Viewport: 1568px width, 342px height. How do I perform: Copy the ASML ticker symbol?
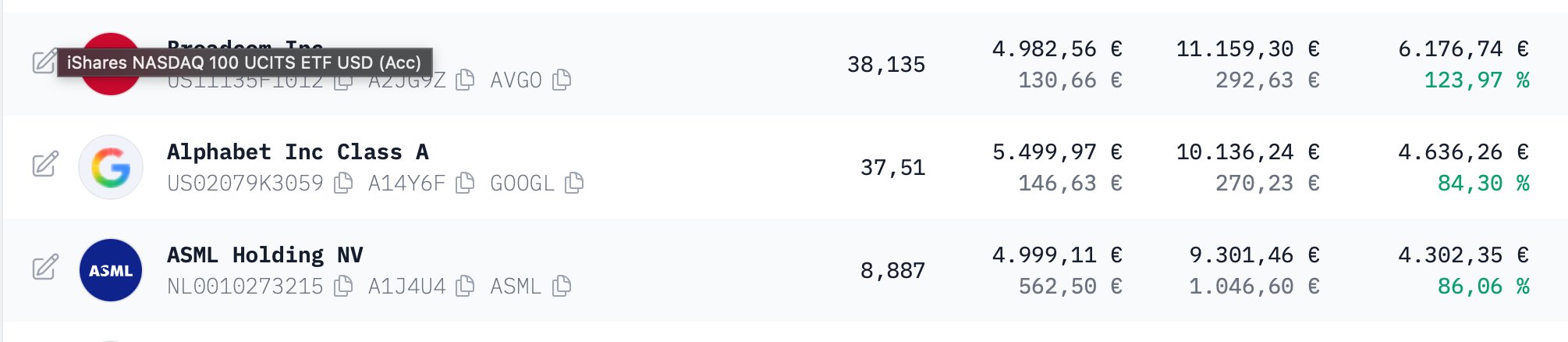pyautogui.click(x=562, y=286)
